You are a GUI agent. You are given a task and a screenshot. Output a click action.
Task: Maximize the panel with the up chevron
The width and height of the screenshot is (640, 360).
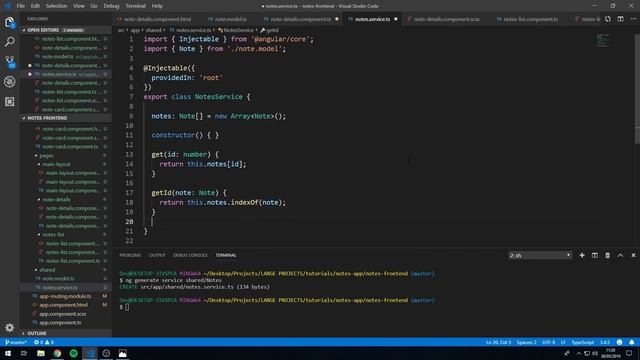(620, 255)
